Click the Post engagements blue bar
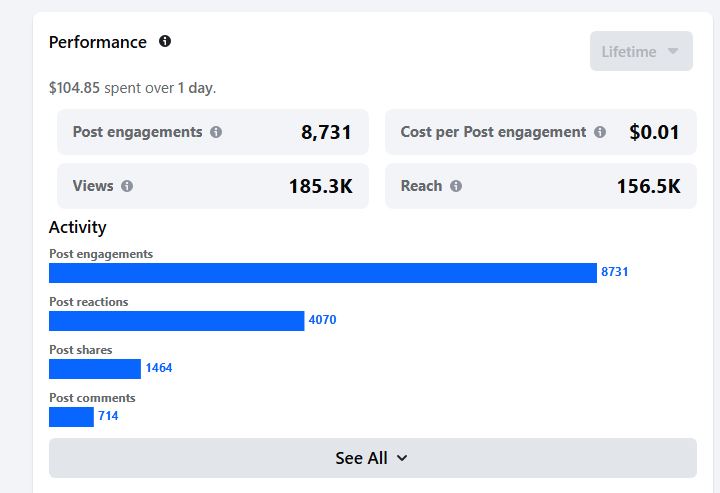 (323, 273)
